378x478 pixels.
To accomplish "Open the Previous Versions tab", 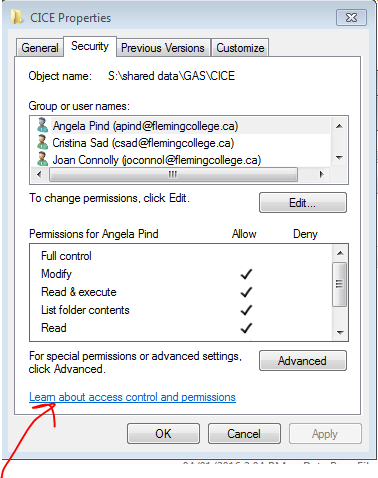I will point(163,48).
